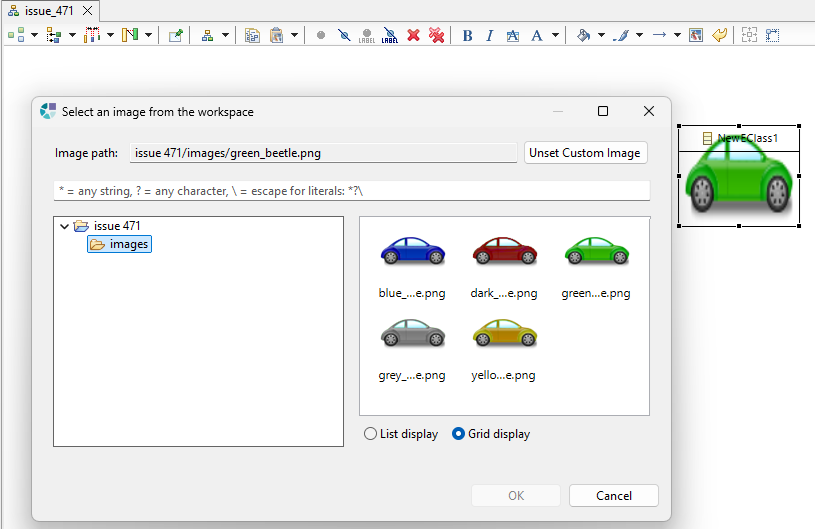Viewport: 815px width, 529px height.
Task: Open the paste dropdown arrow
Action: pos(294,35)
